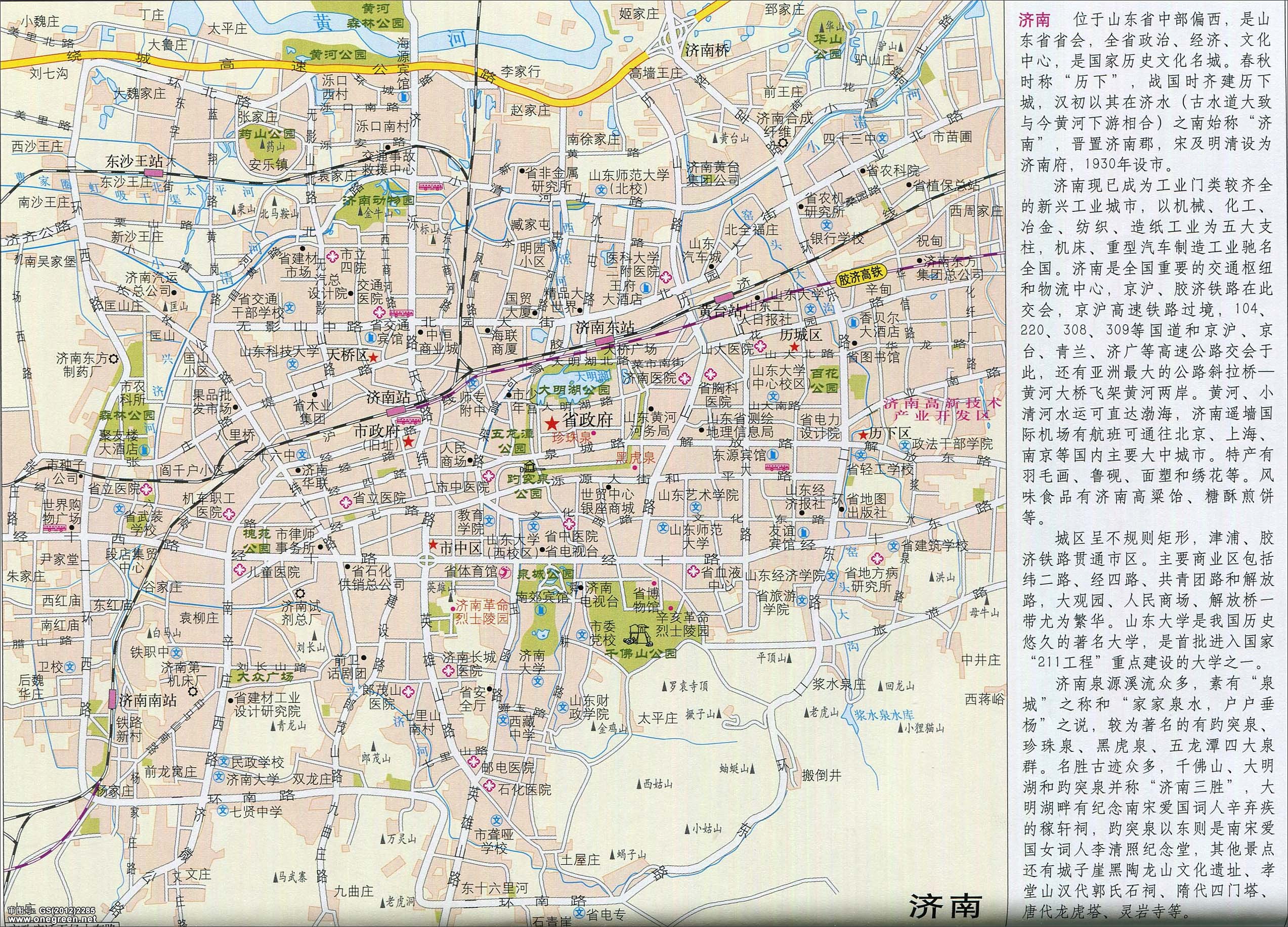This screenshot has height=927, width=1288.
Task: Click the 黄河森林公园 park label
Action: (x=376, y=16)
